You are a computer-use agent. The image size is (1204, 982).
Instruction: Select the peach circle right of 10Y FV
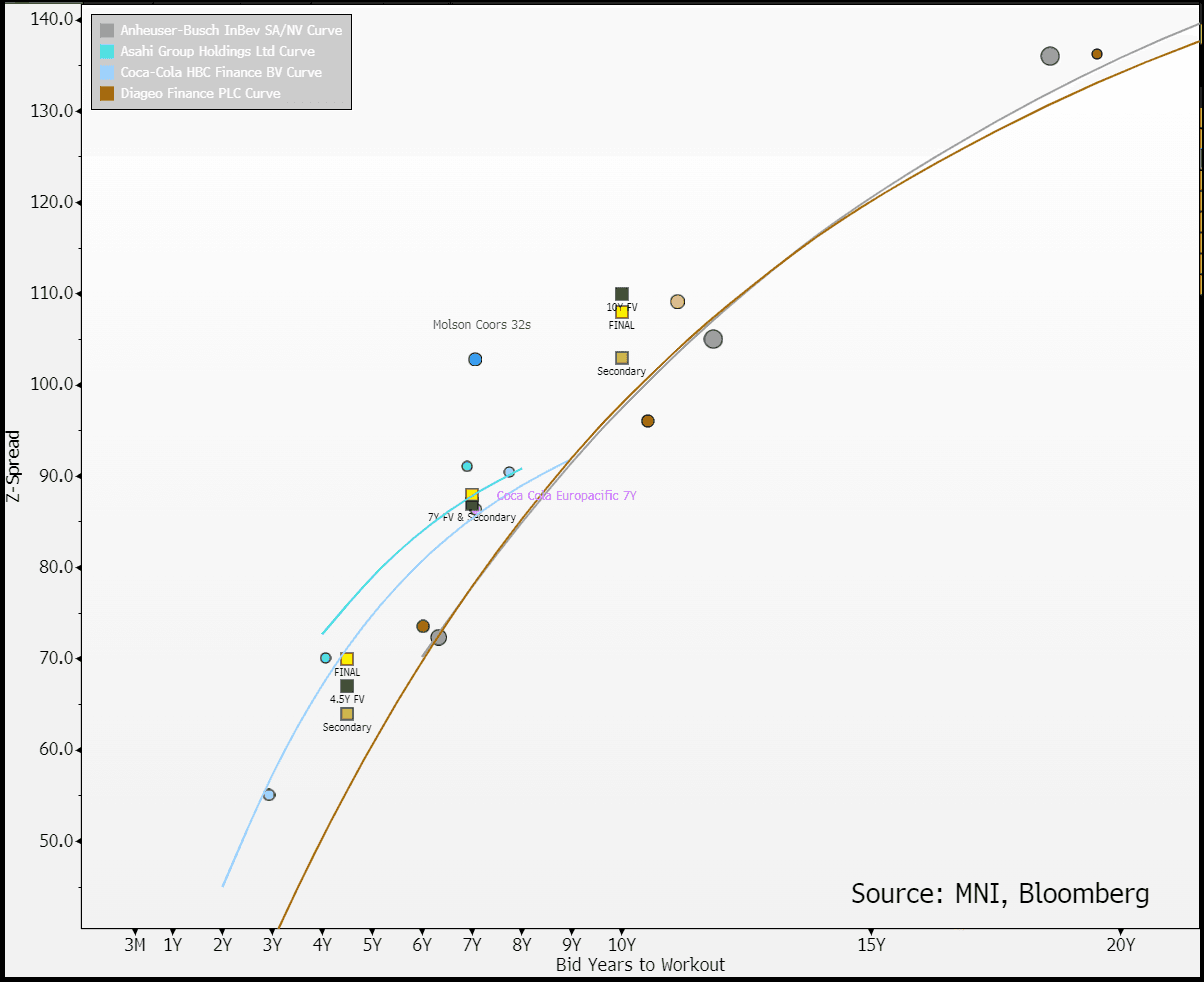pos(677,302)
